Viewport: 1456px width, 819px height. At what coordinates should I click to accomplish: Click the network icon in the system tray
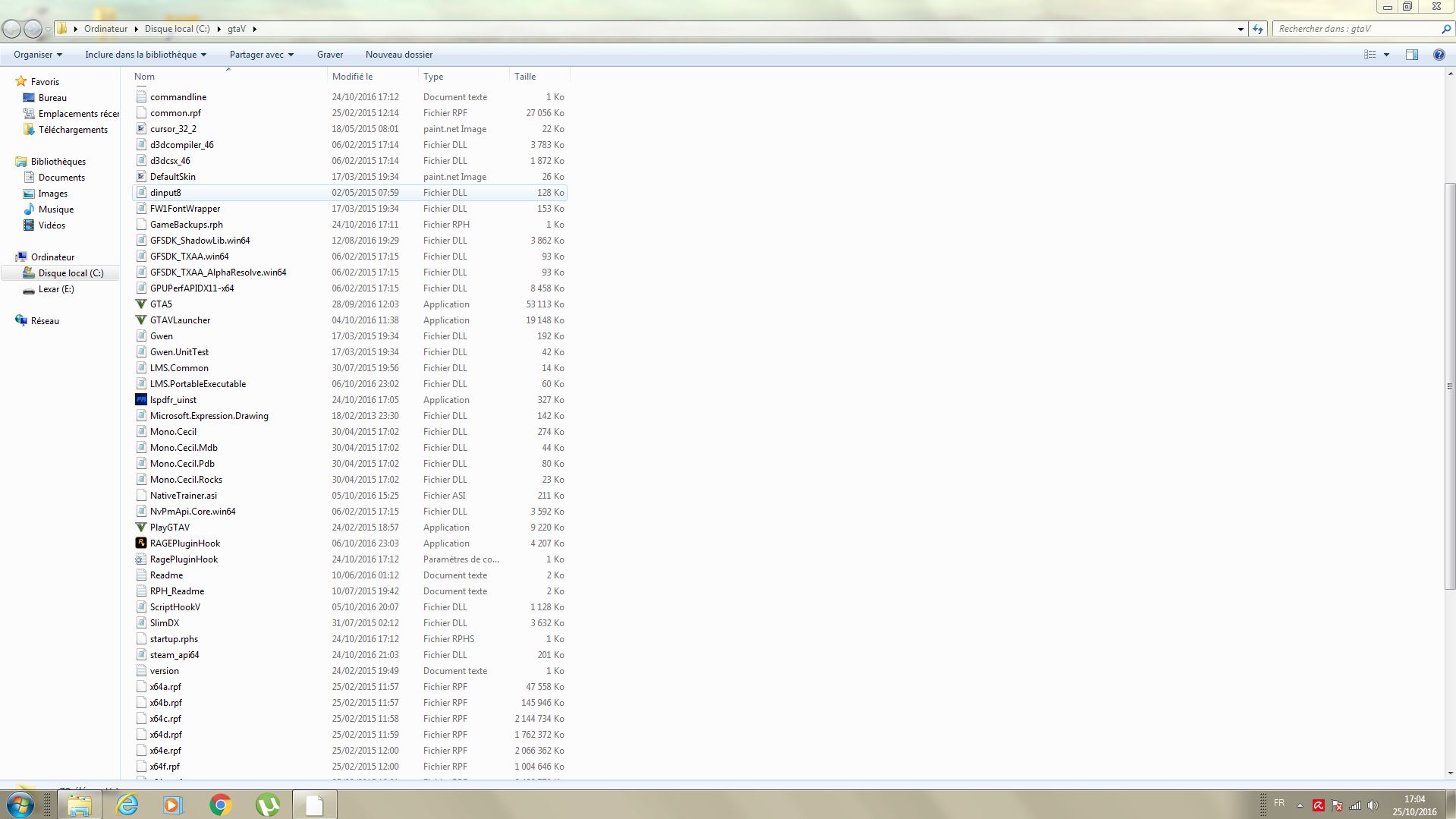pos(1355,805)
